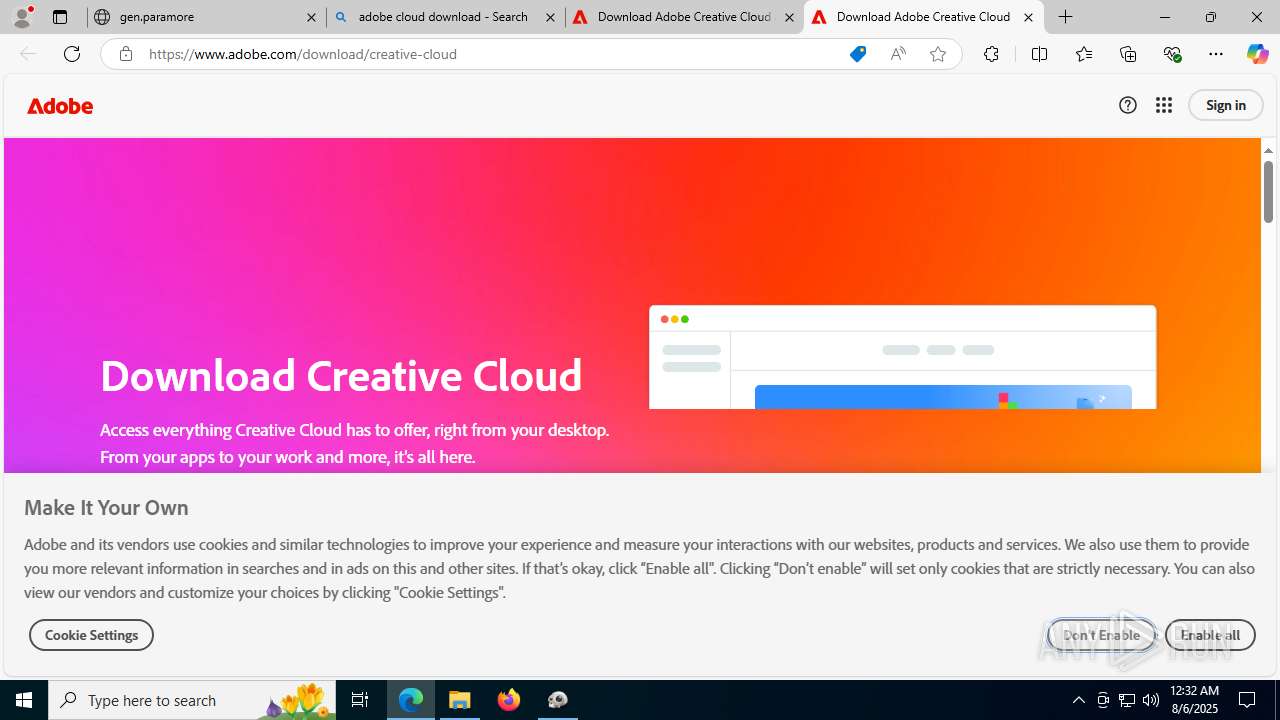Choose Enable all cookies
The image size is (1280, 720).
pos(1210,635)
